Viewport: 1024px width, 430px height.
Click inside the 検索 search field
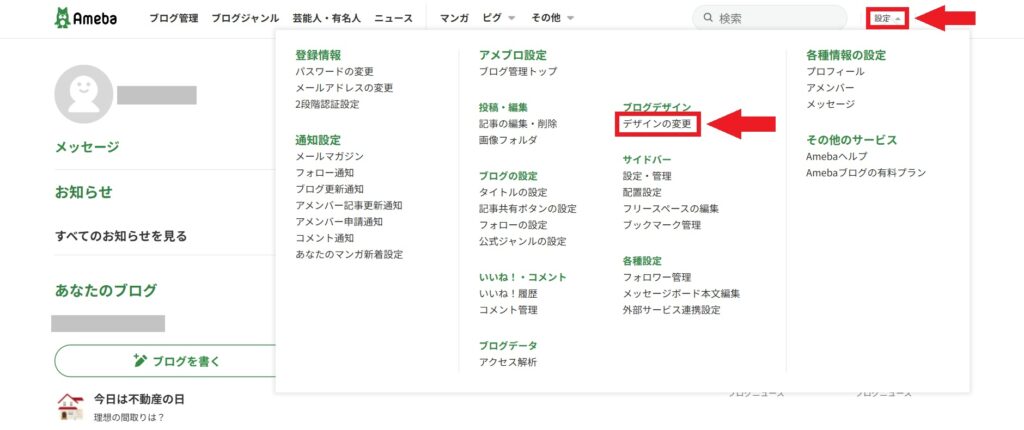point(765,18)
